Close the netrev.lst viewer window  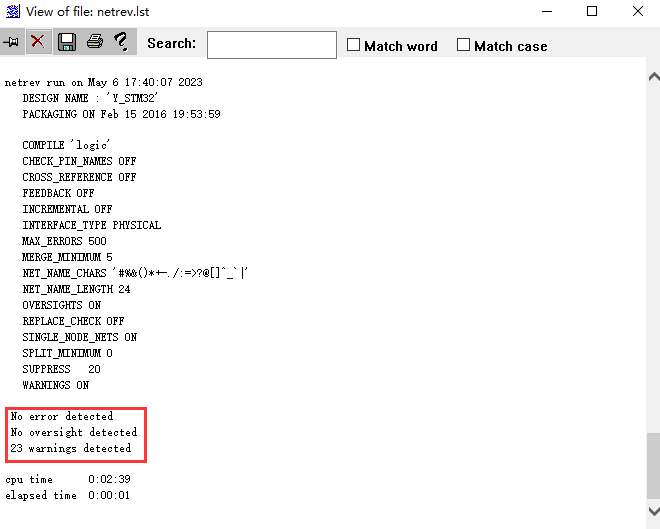coord(638,12)
